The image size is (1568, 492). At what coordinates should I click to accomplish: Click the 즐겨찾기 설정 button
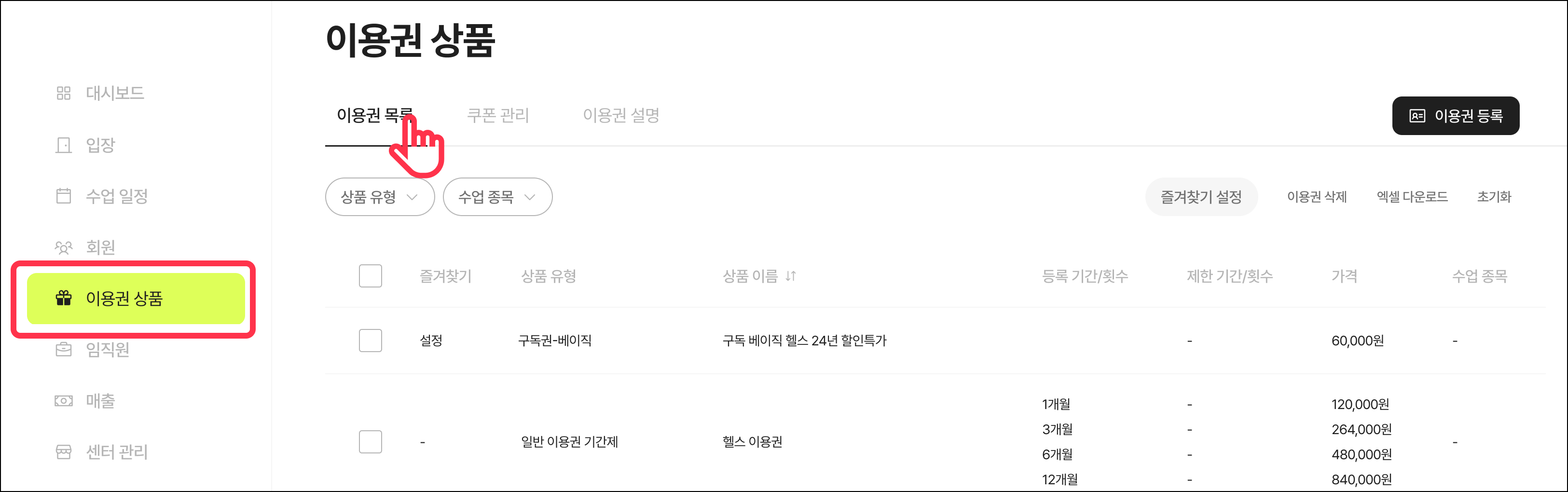[x=1200, y=197]
